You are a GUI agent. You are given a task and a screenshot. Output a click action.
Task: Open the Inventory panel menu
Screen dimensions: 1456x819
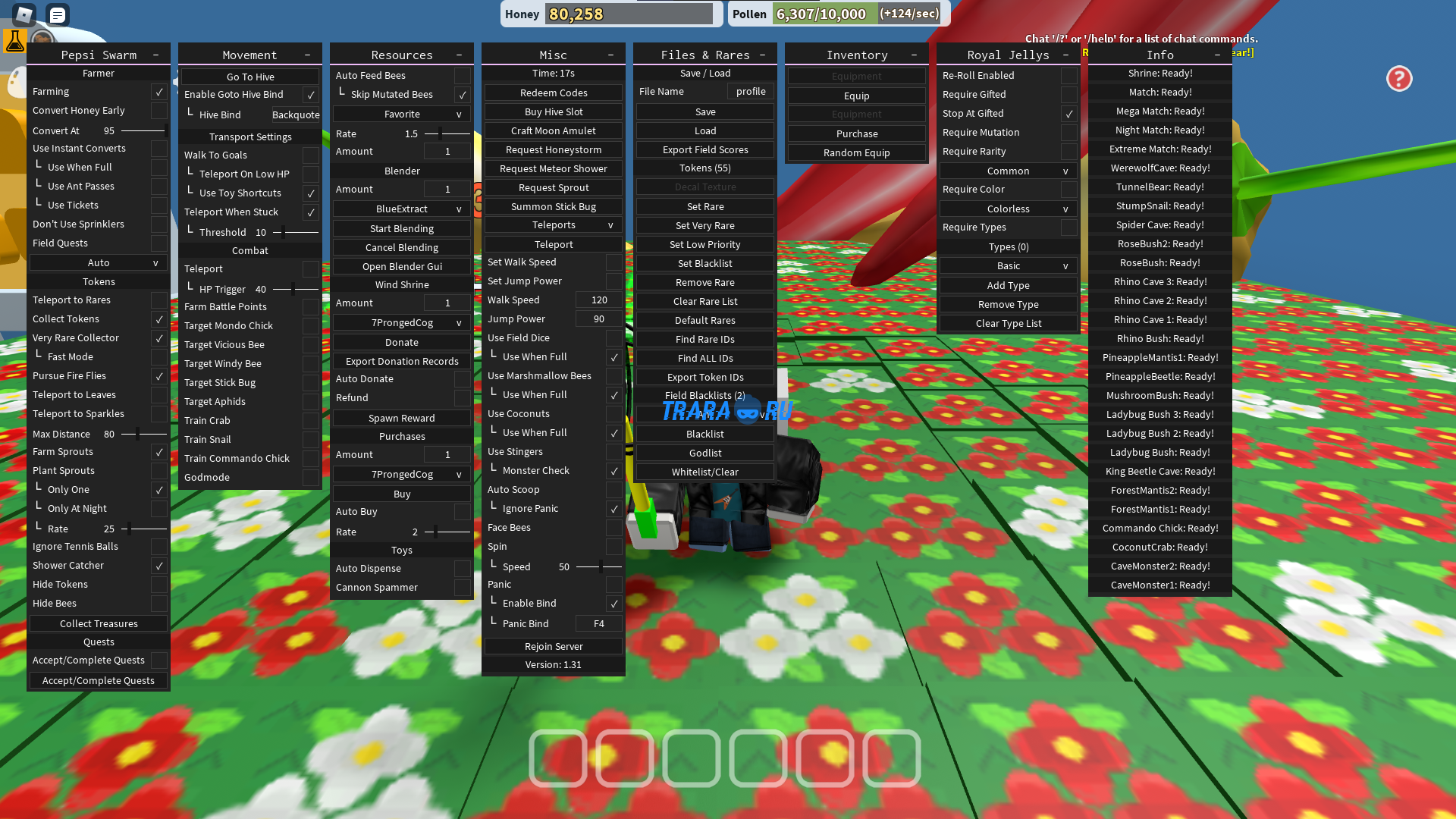tap(857, 54)
